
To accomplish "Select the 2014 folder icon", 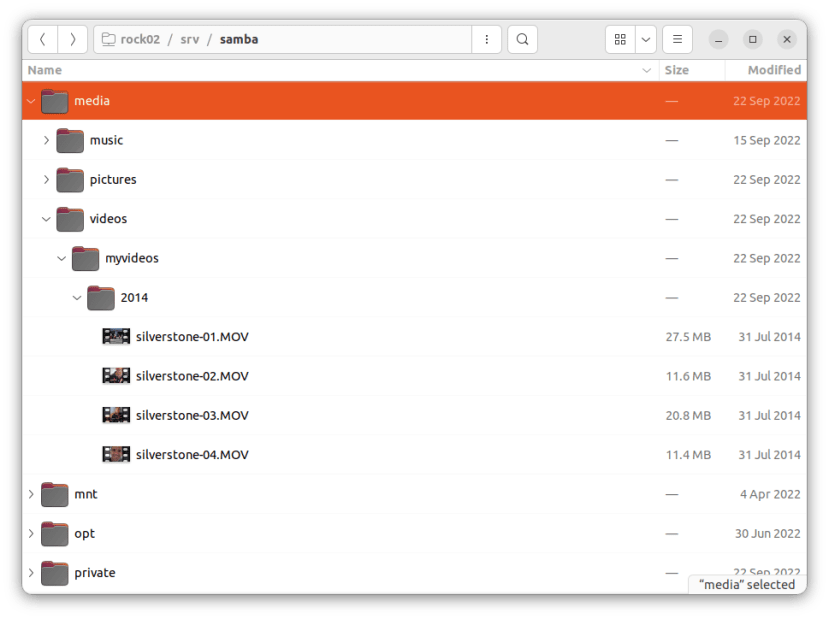I will 100,298.
